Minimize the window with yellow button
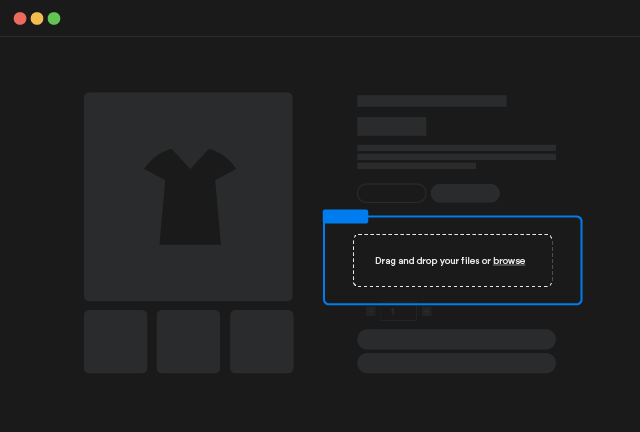This screenshot has width=640, height=432. click(x=37, y=18)
